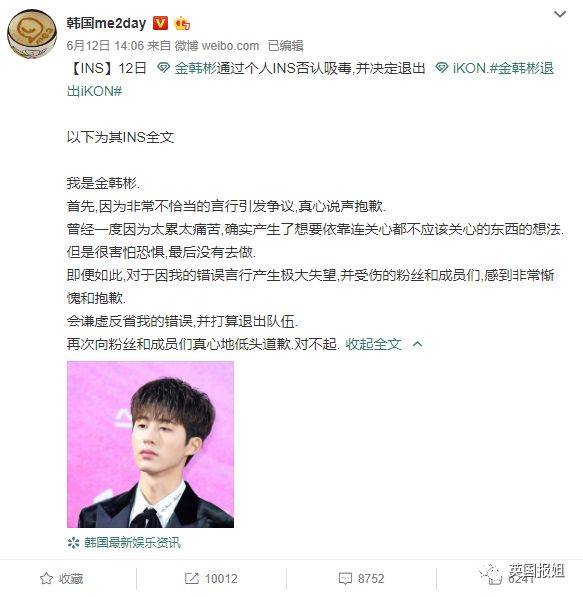Screen dimensions: 583x597
Task: Click the diamond icon before iKON
Action: coord(442,68)
